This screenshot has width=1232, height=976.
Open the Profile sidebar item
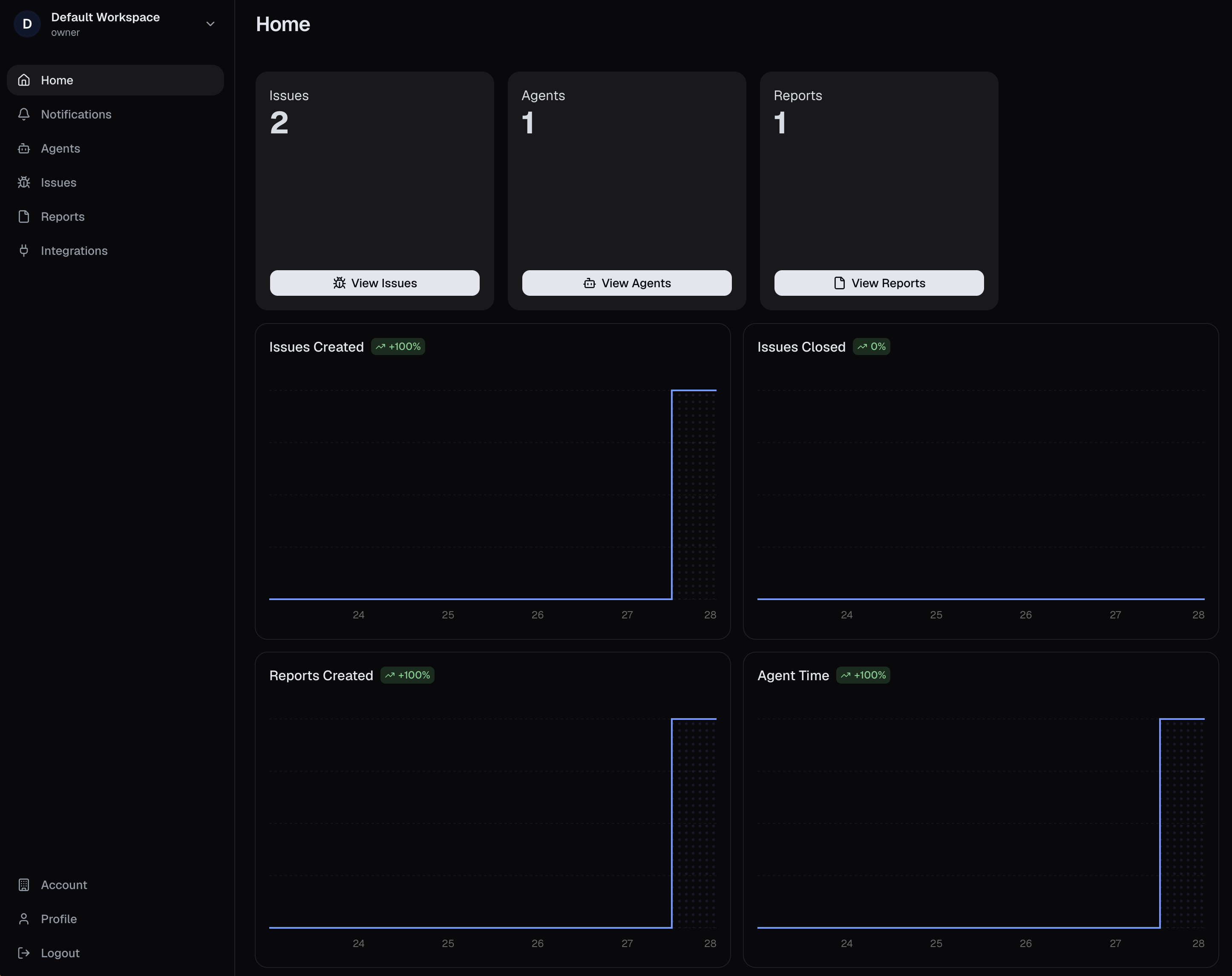pos(115,919)
